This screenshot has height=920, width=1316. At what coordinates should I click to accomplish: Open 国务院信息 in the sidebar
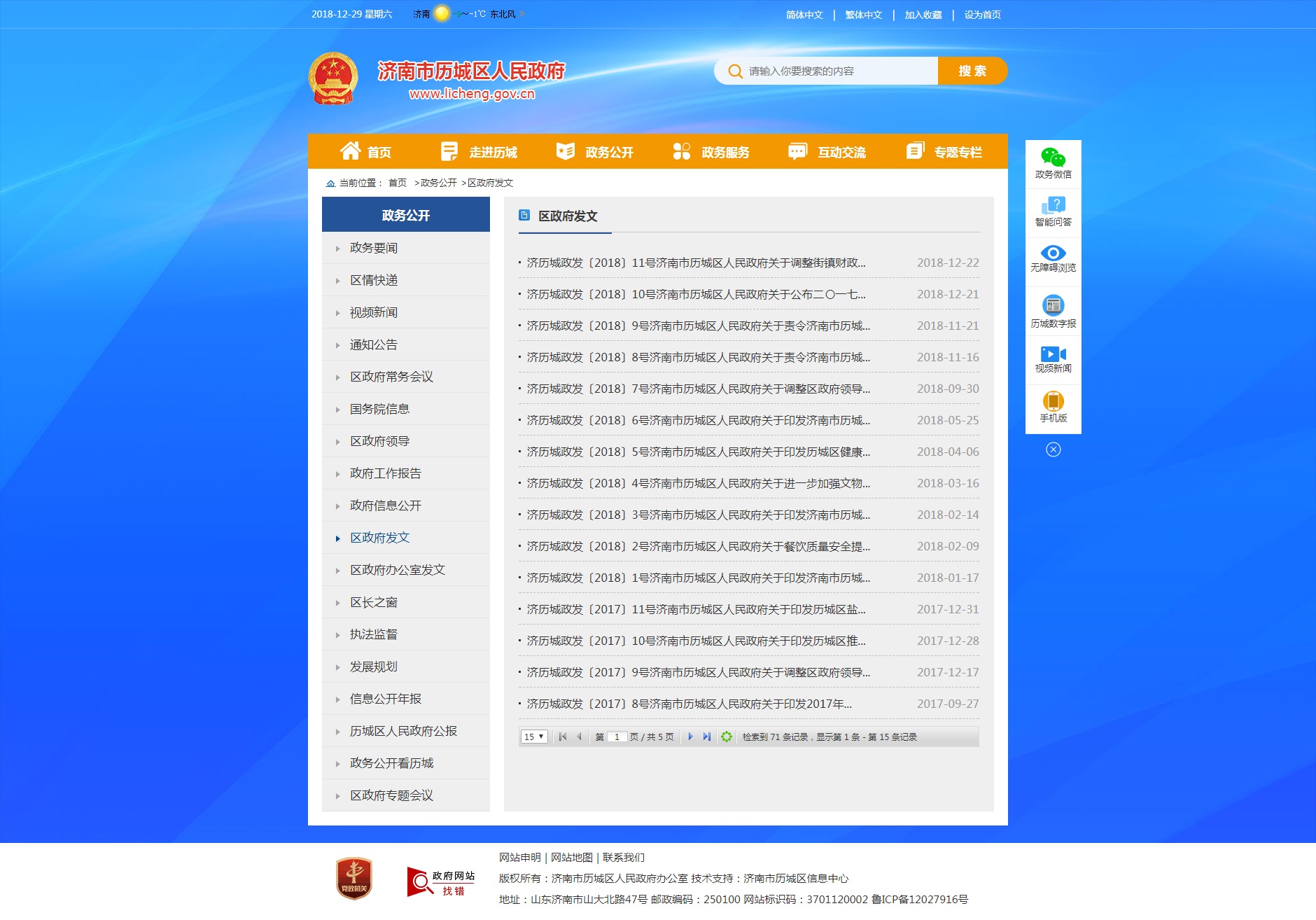point(406,409)
